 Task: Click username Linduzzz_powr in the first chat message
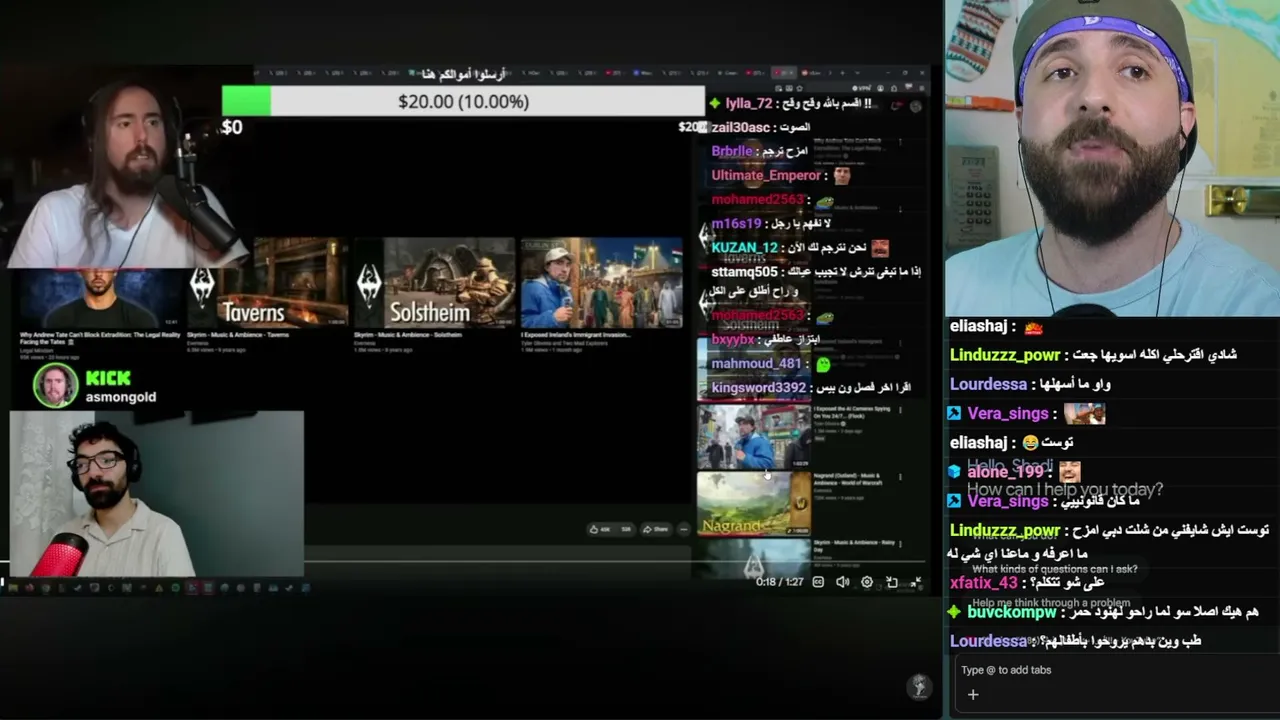tap(1005, 355)
